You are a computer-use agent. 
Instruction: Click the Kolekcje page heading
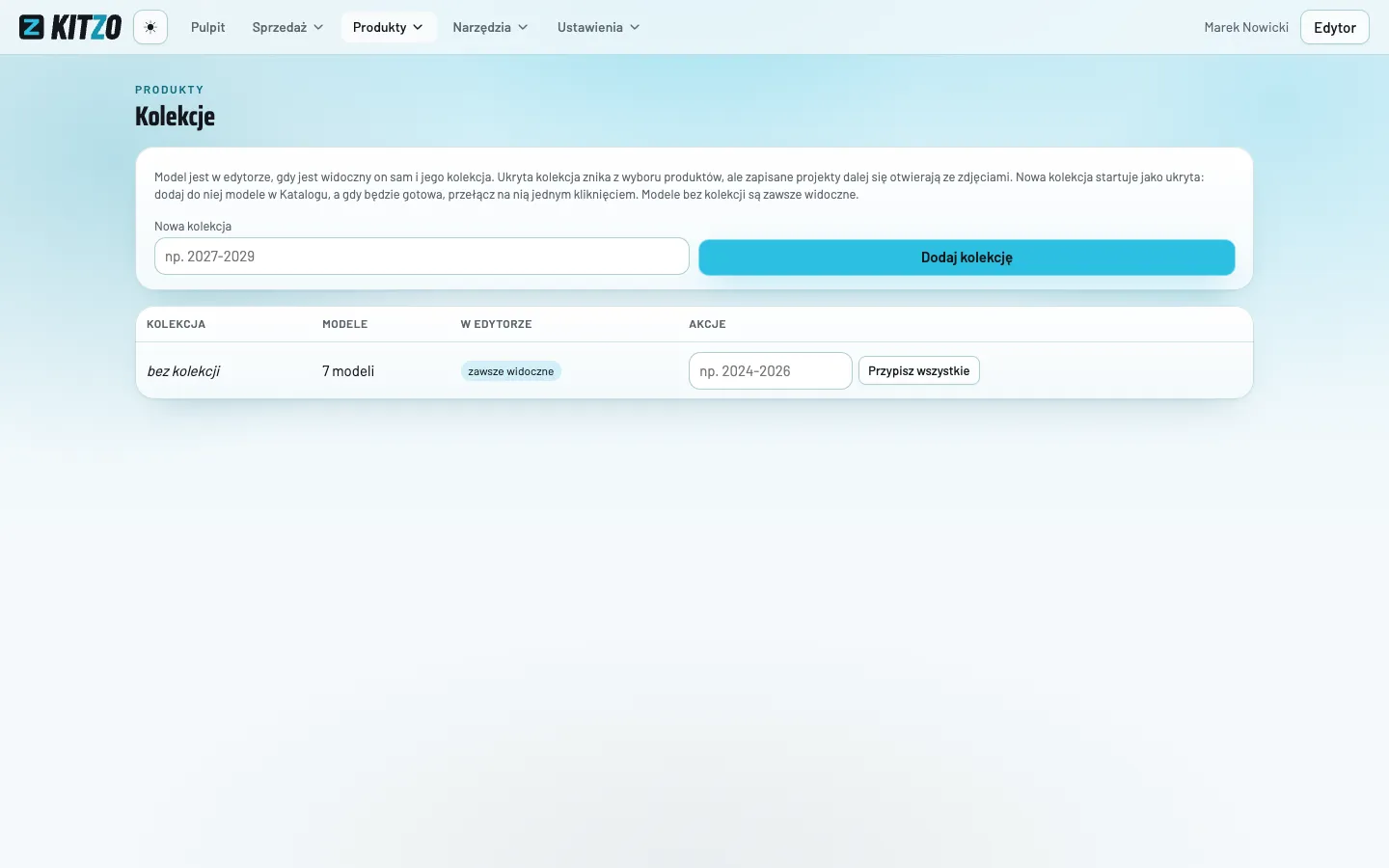pos(175,117)
